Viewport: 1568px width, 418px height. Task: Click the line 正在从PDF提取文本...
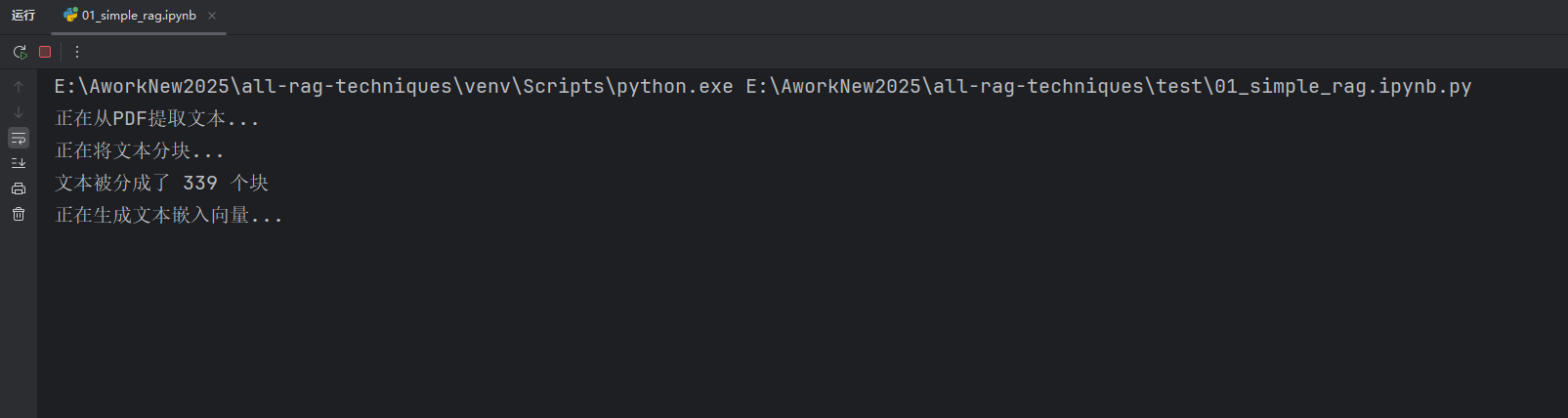[x=157, y=119]
